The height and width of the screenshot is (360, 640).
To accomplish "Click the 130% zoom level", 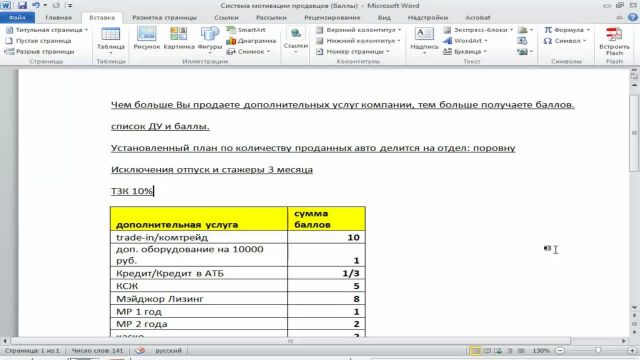I will click(540, 351).
